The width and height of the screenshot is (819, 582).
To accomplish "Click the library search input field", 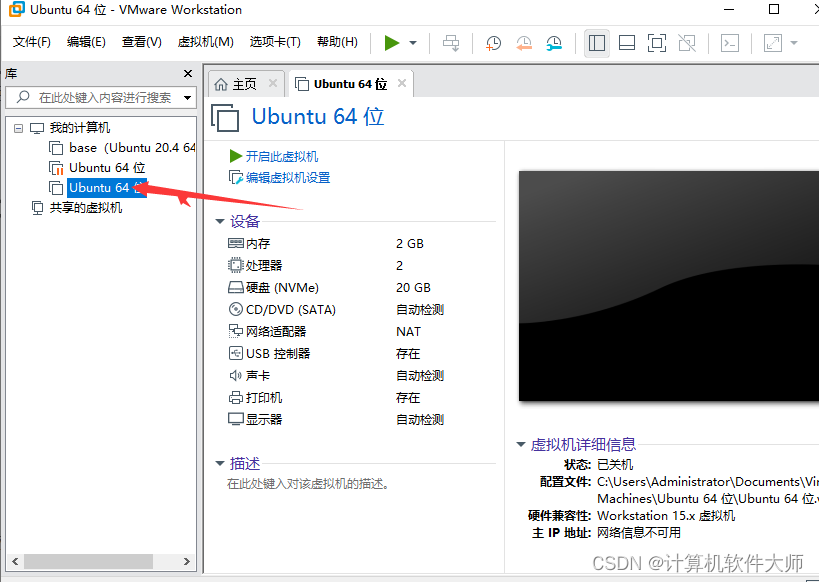I will [x=100, y=97].
